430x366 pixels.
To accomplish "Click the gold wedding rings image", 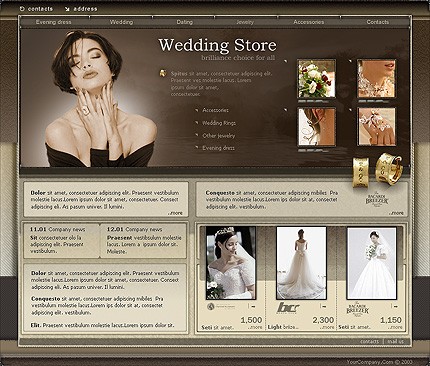I will point(377,170).
